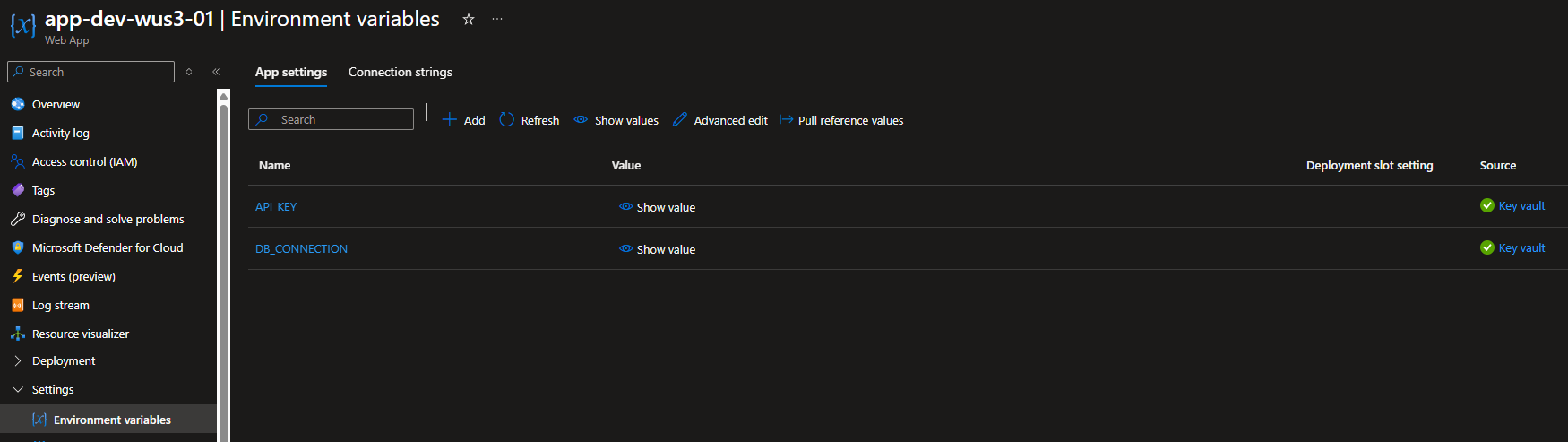The height and width of the screenshot is (442, 1568).
Task: Click the Value column header
Action: (626, 165)
